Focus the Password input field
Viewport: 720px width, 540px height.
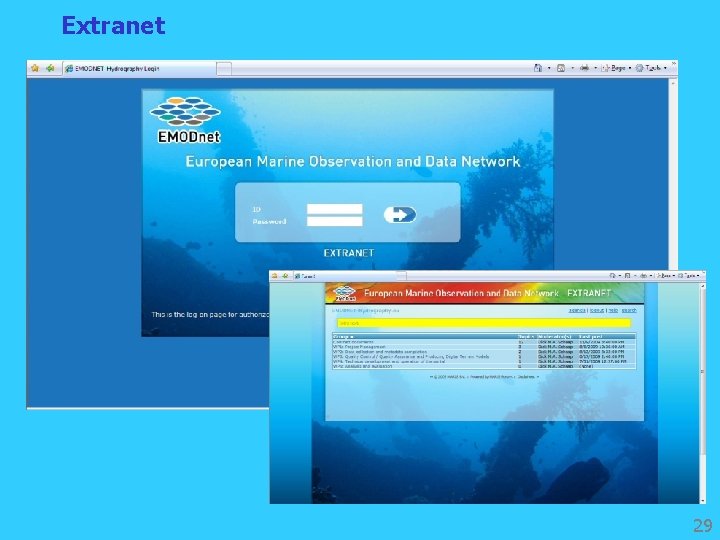[x=334, y=221]
